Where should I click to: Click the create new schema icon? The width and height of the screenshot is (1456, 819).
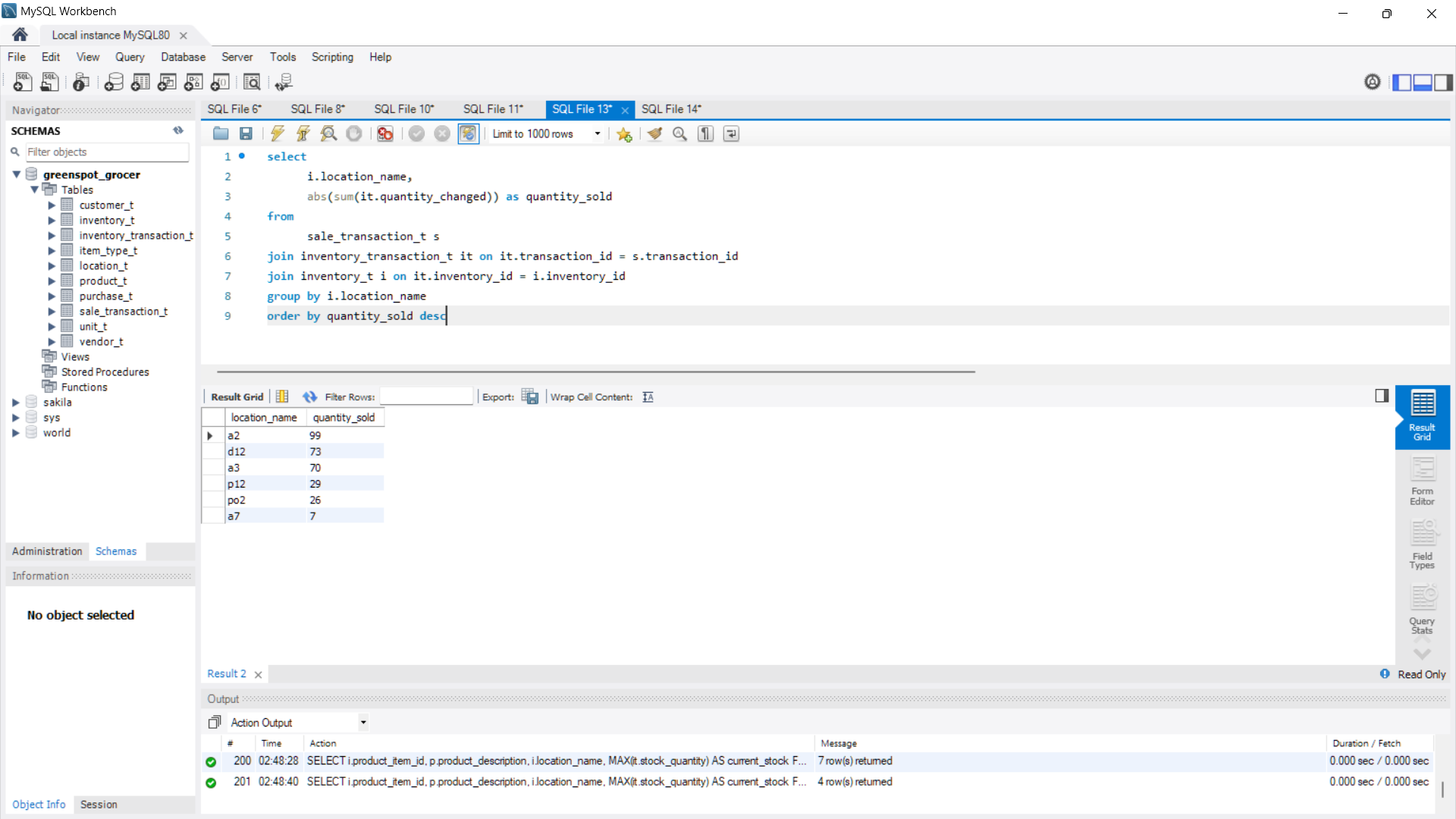pyautogui.click(x=114, y=82)
